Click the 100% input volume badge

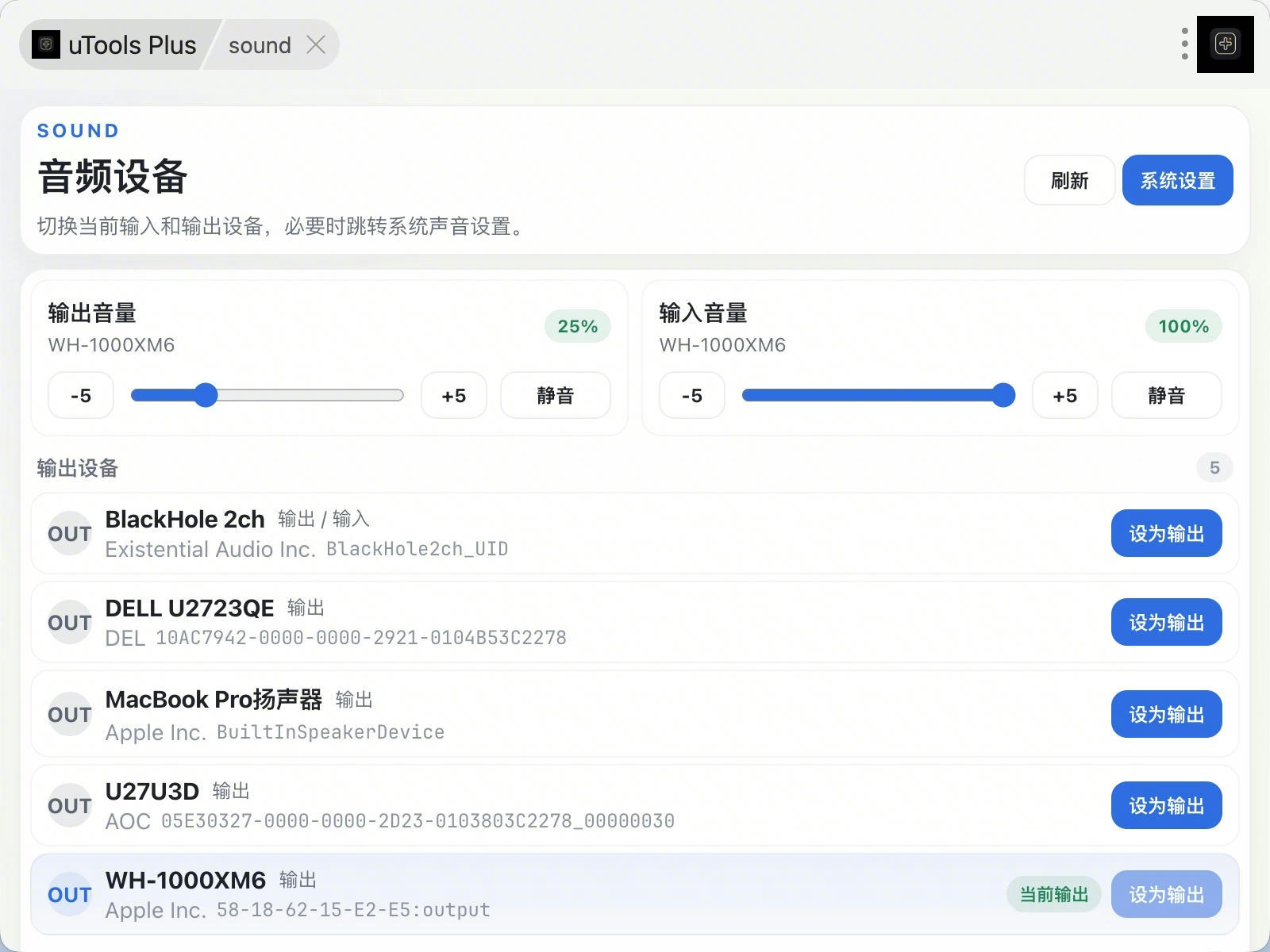click(x=1183, y=326)
